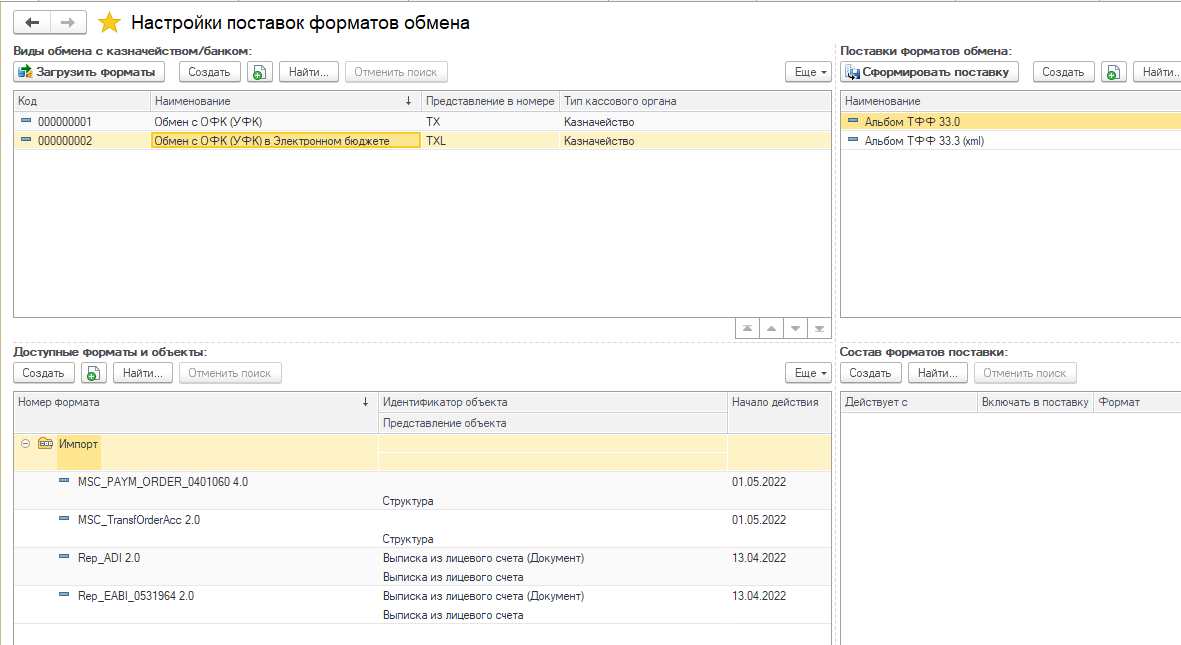
Task: Collapse the Импорт tree group
Action: coord(26,443)
